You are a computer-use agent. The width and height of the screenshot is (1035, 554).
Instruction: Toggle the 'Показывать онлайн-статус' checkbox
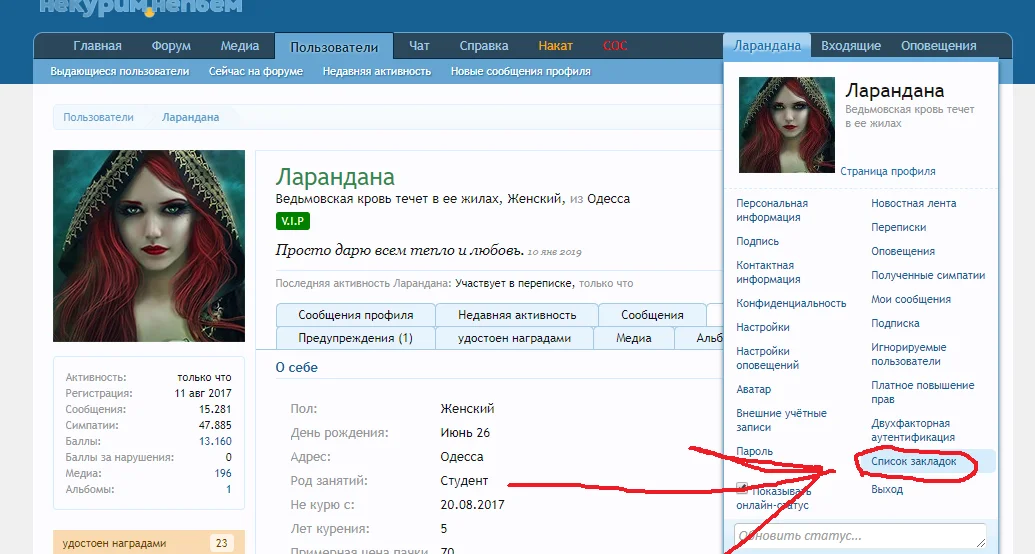pos(743,489)
